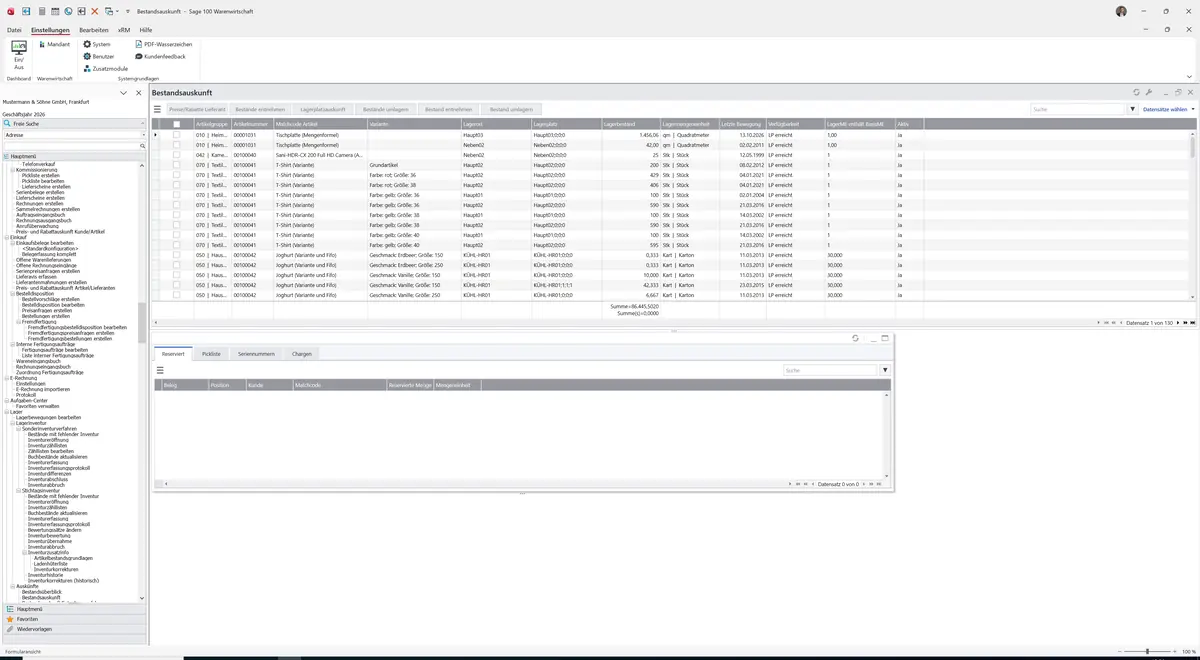Viewport: 1200px width, 660px height.
Task: Sort by the Lagerbestand column header
Action: (630, 124)
